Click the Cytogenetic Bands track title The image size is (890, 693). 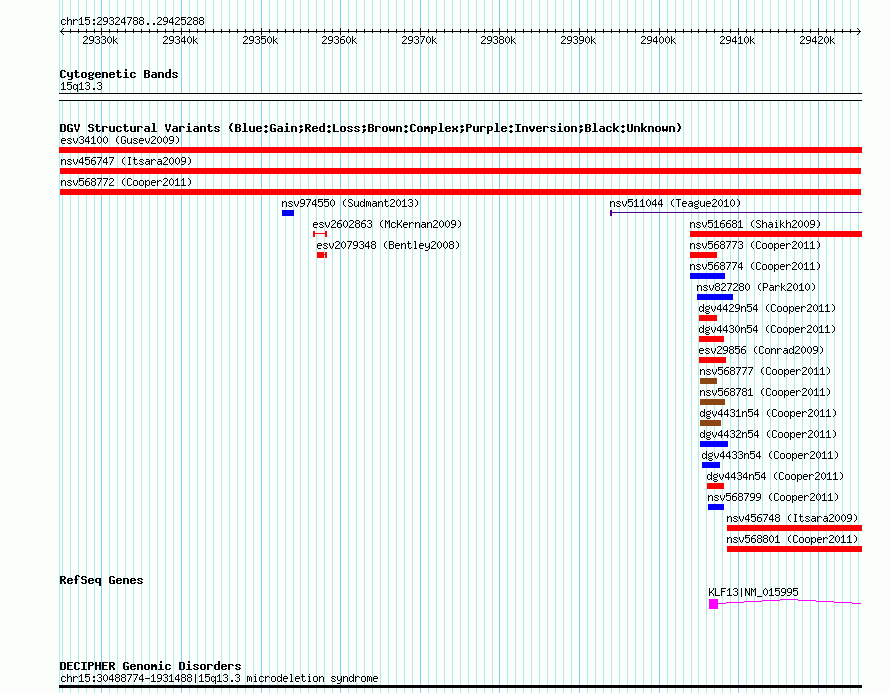tap(119, 74)
